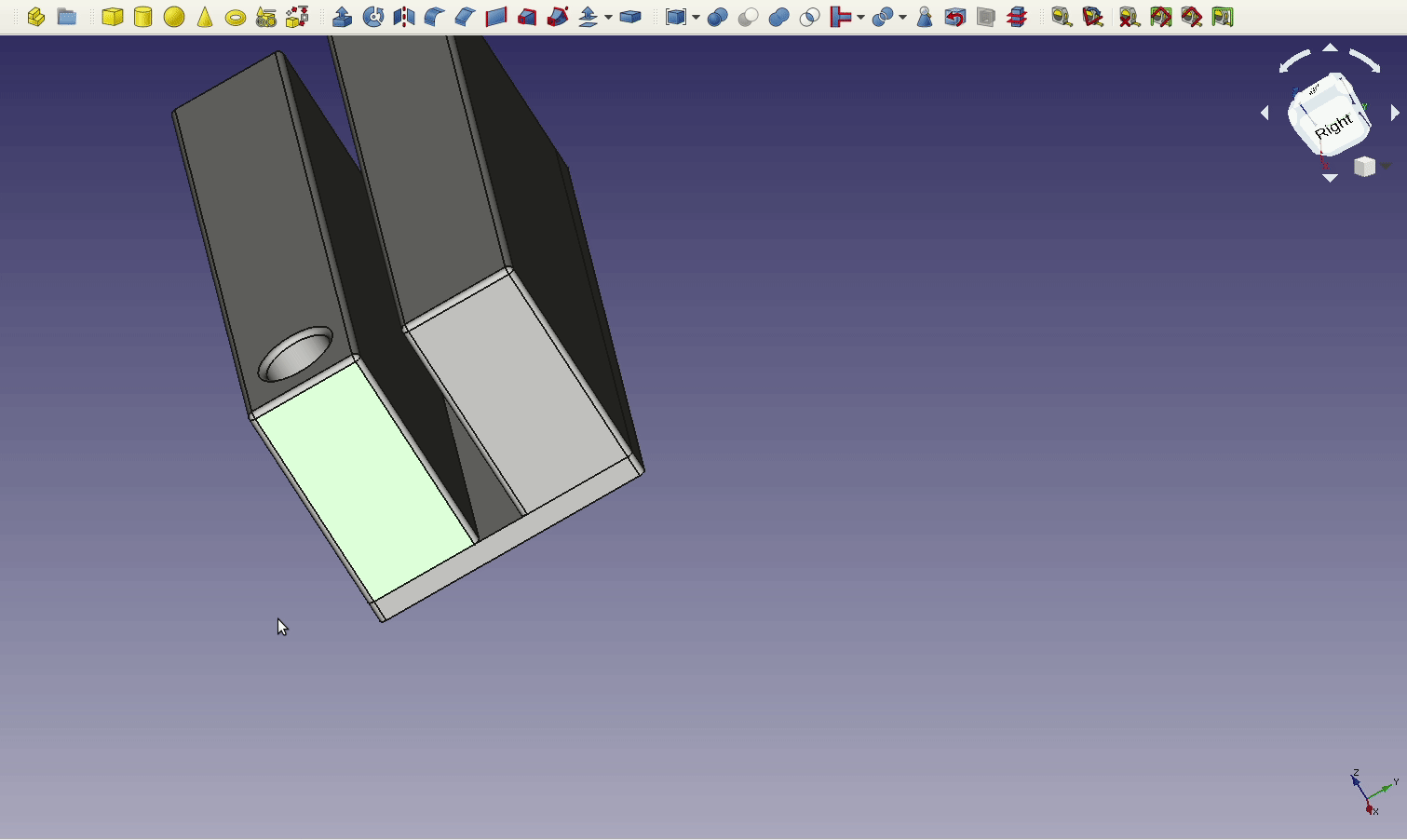Click the small cube below the navigation cube
The height and width of the screenshot is (840, 1407).
pos(1365,166)
